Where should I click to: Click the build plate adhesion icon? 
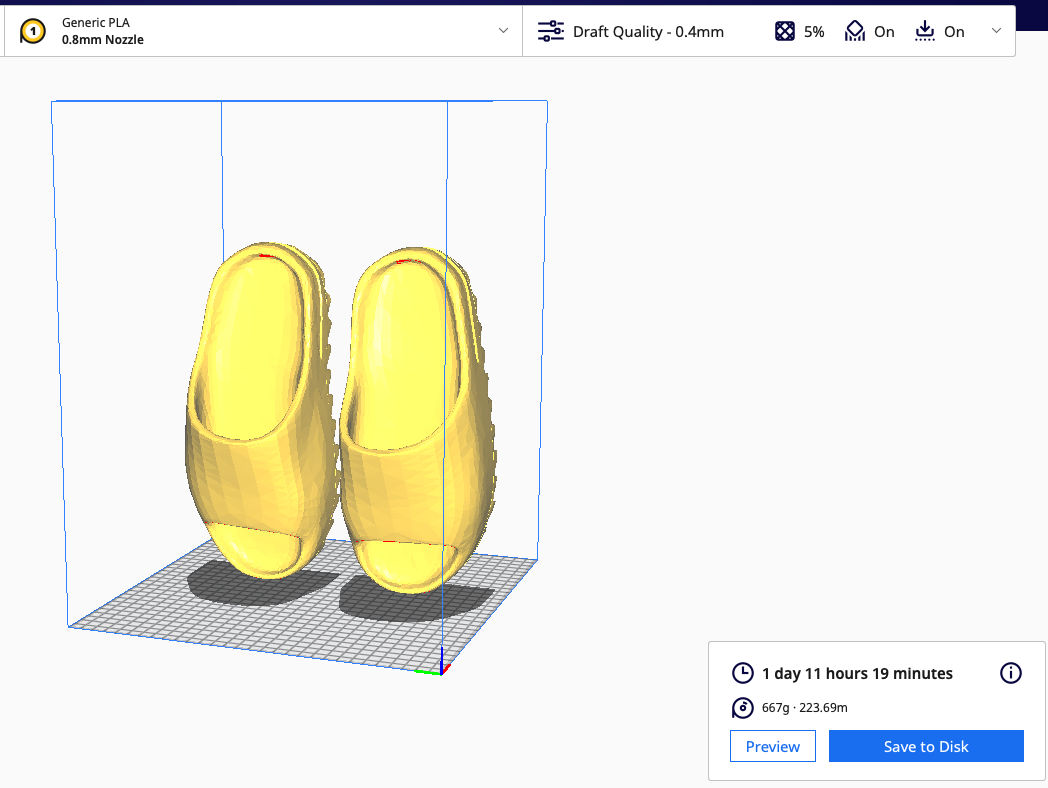click(x=925, y=31)
